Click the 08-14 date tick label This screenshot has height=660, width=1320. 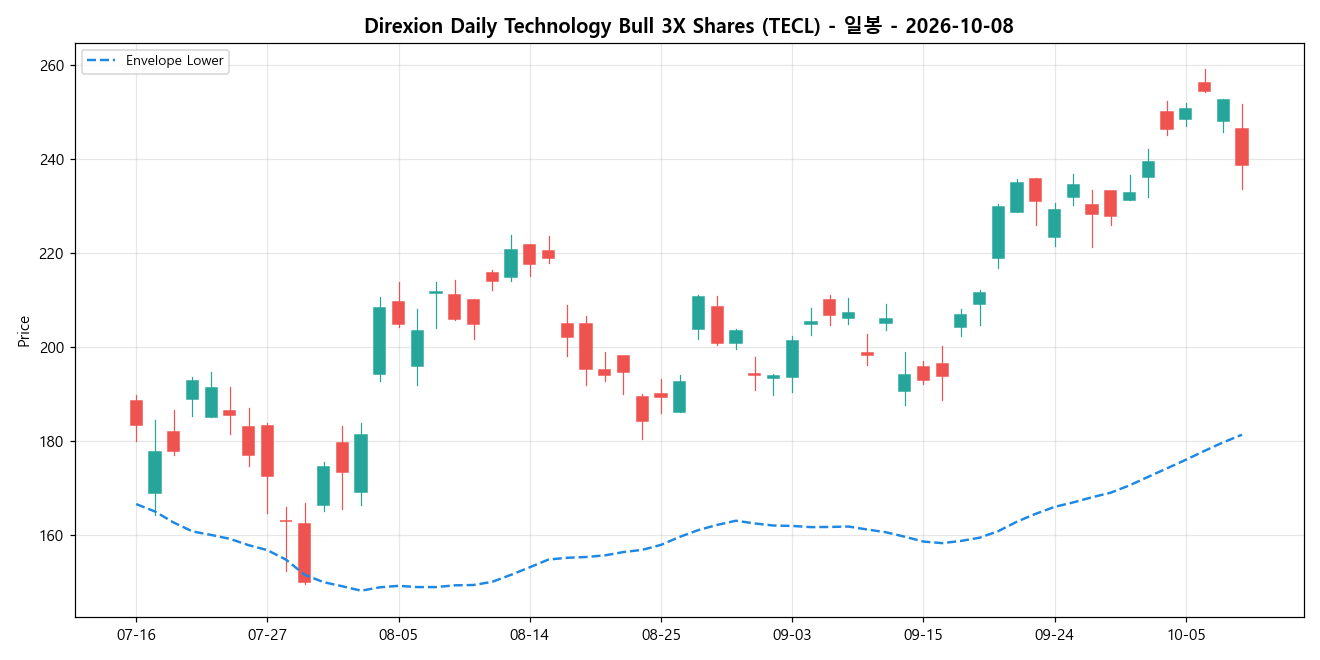click(529, 635)
